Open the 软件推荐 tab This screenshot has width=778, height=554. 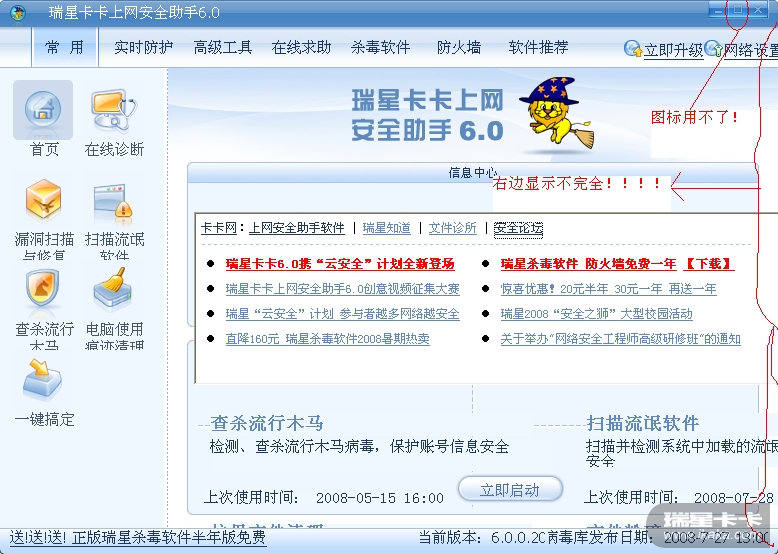click(538, 47)
